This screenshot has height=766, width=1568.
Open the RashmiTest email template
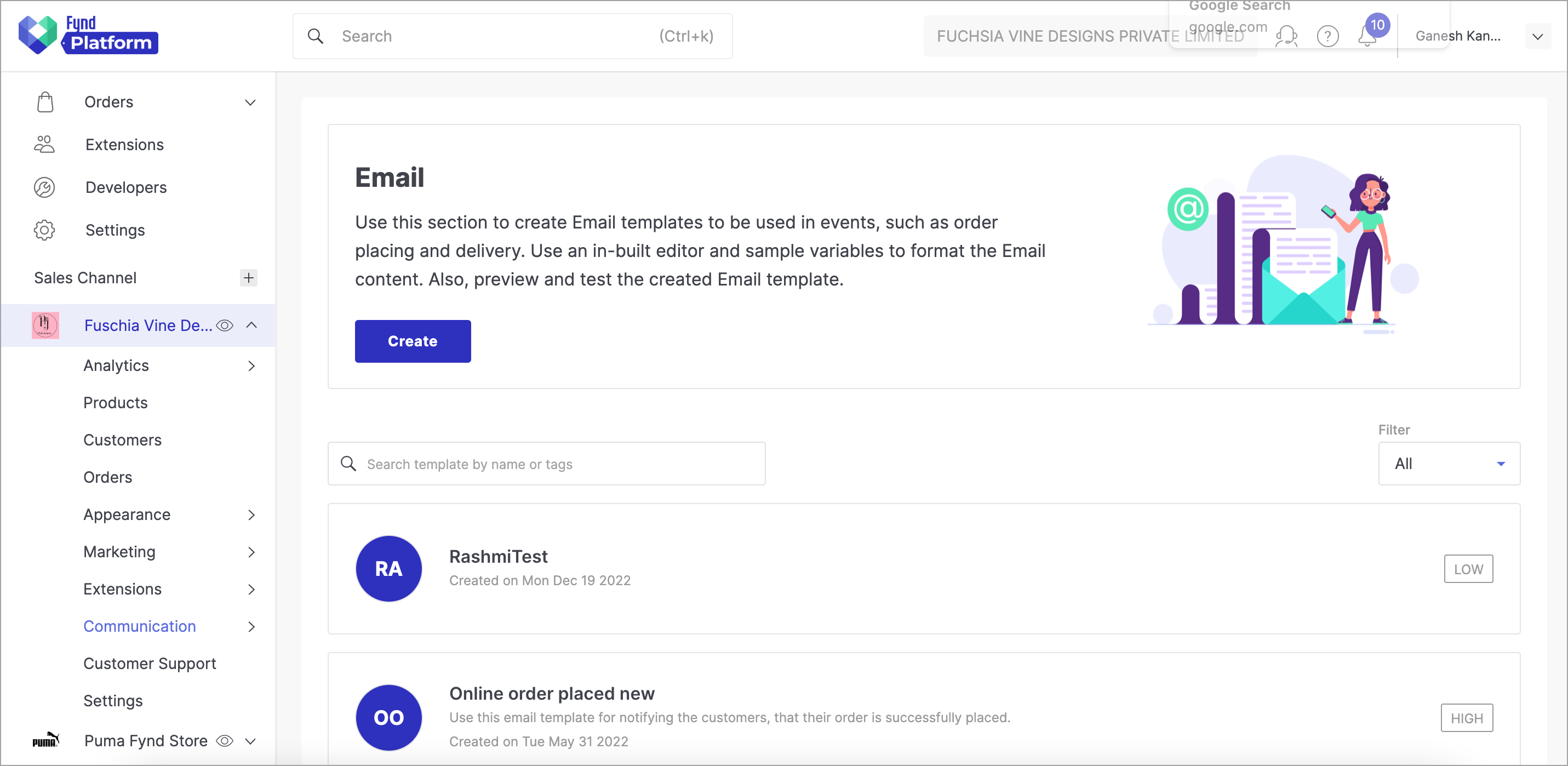click(x=924, y=569)
